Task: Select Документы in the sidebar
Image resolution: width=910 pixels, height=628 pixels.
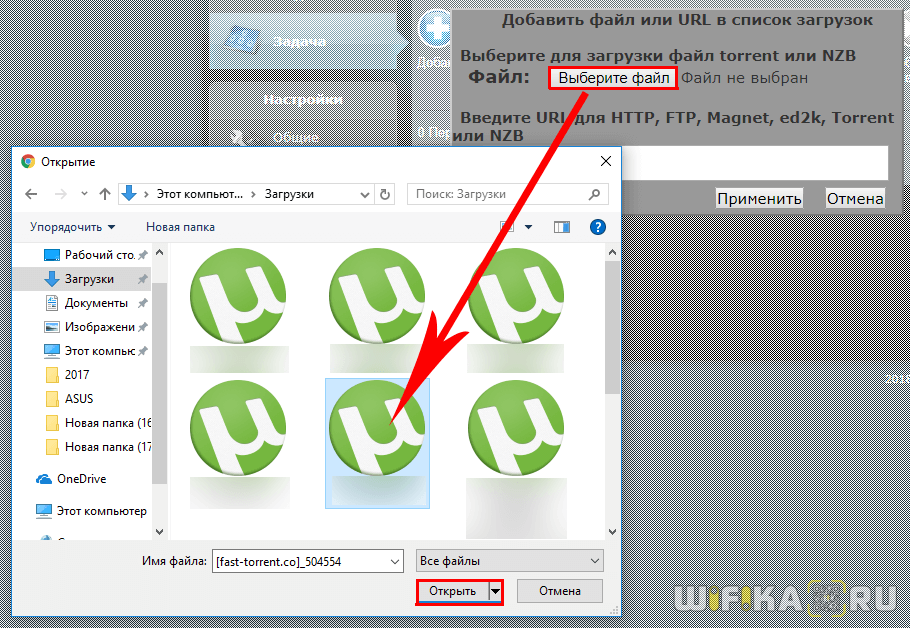Action: click(x=96, y=303)
